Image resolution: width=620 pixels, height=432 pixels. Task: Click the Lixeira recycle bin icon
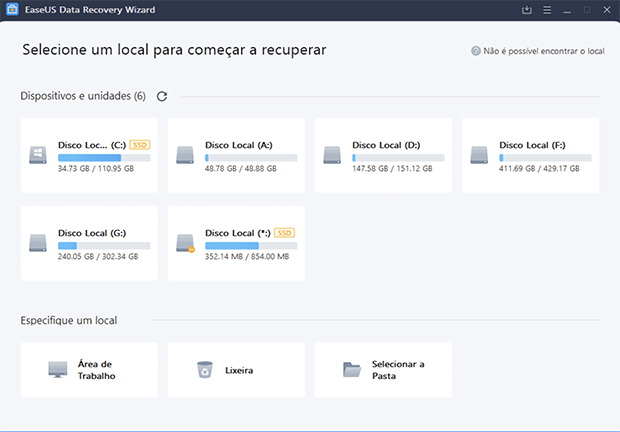click(204, 370)
